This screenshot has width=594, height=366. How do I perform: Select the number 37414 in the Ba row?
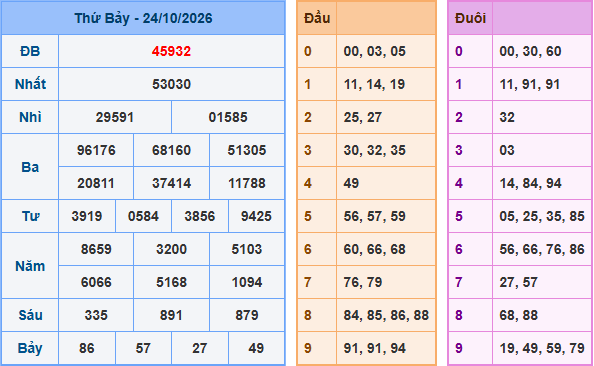pyautogui.click(x=171, y=183)
